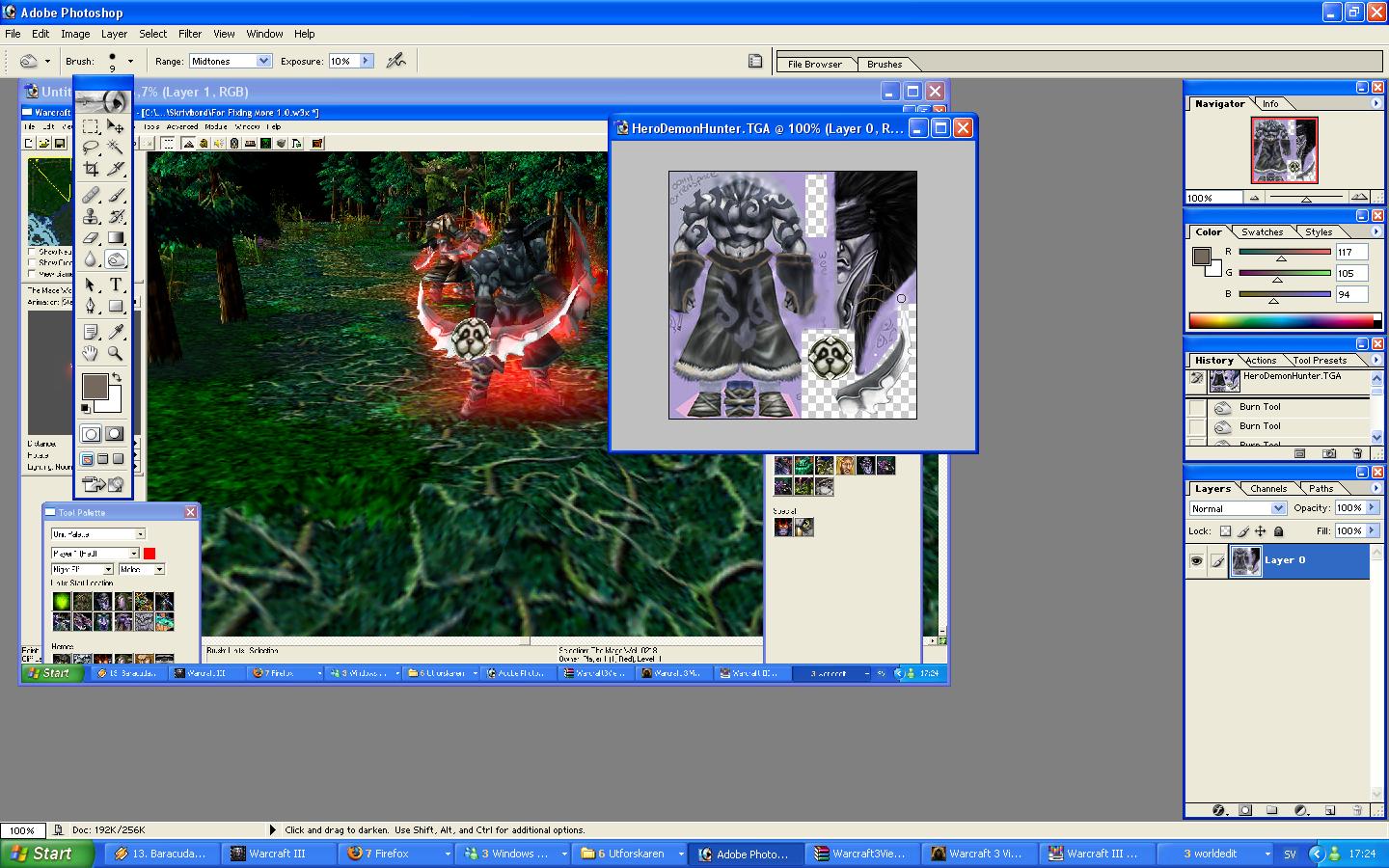Open the Filter menu
This screenshot has height=868, width=1389.
click(x=190, y=34)
